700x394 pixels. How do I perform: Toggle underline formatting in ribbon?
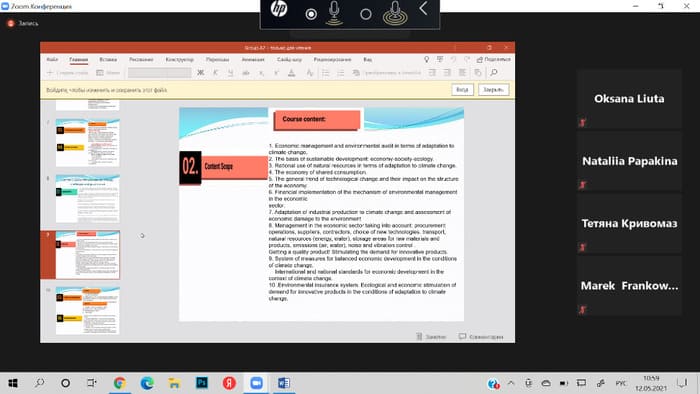pyautogui.click(x=230, y=73)
